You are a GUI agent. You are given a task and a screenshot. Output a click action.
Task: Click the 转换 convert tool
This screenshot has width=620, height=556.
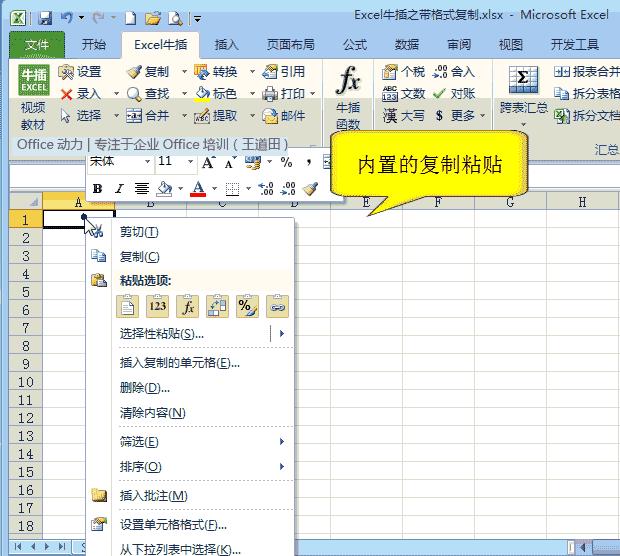[216, 72]
